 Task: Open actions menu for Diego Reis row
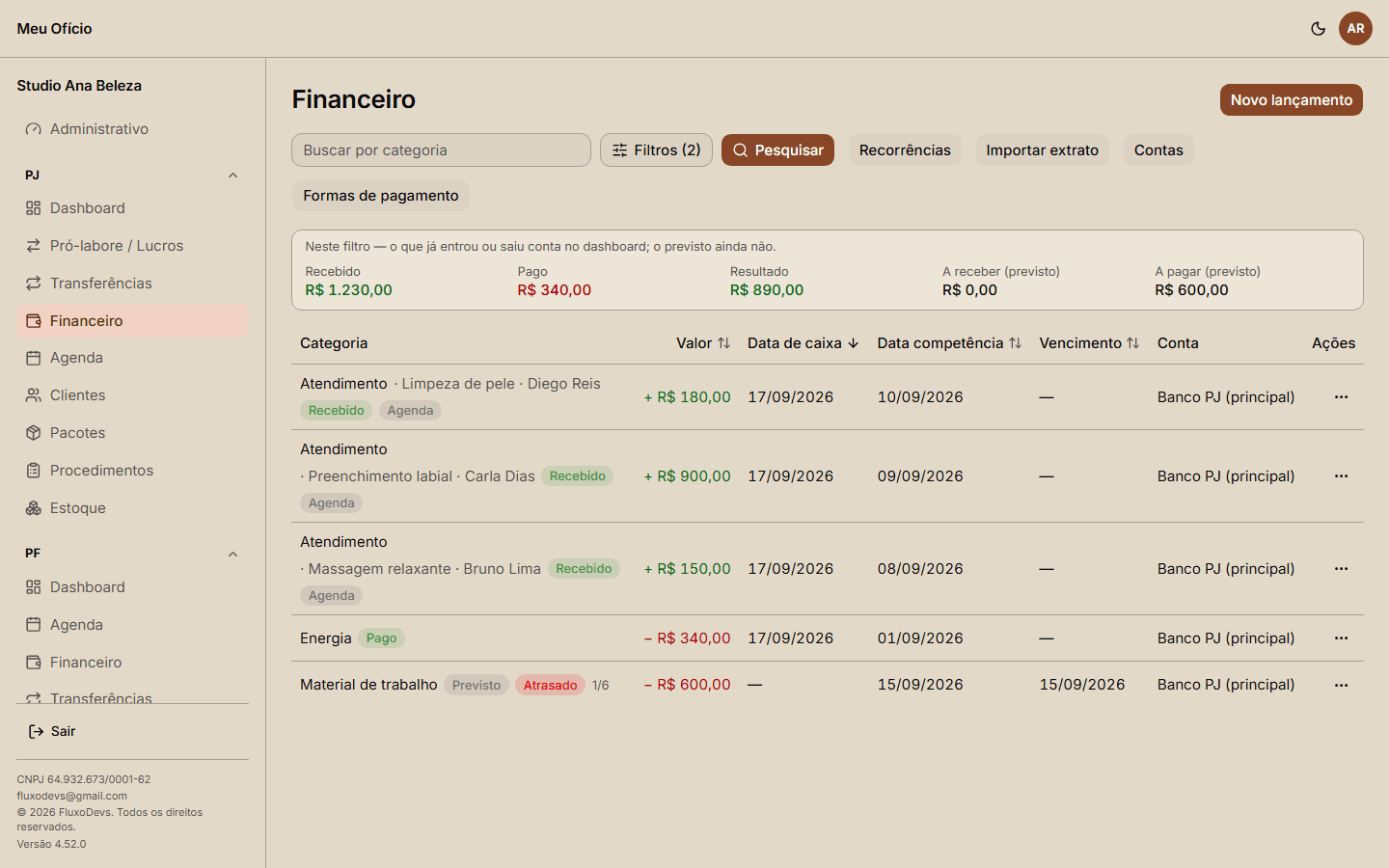[1341, 397]
